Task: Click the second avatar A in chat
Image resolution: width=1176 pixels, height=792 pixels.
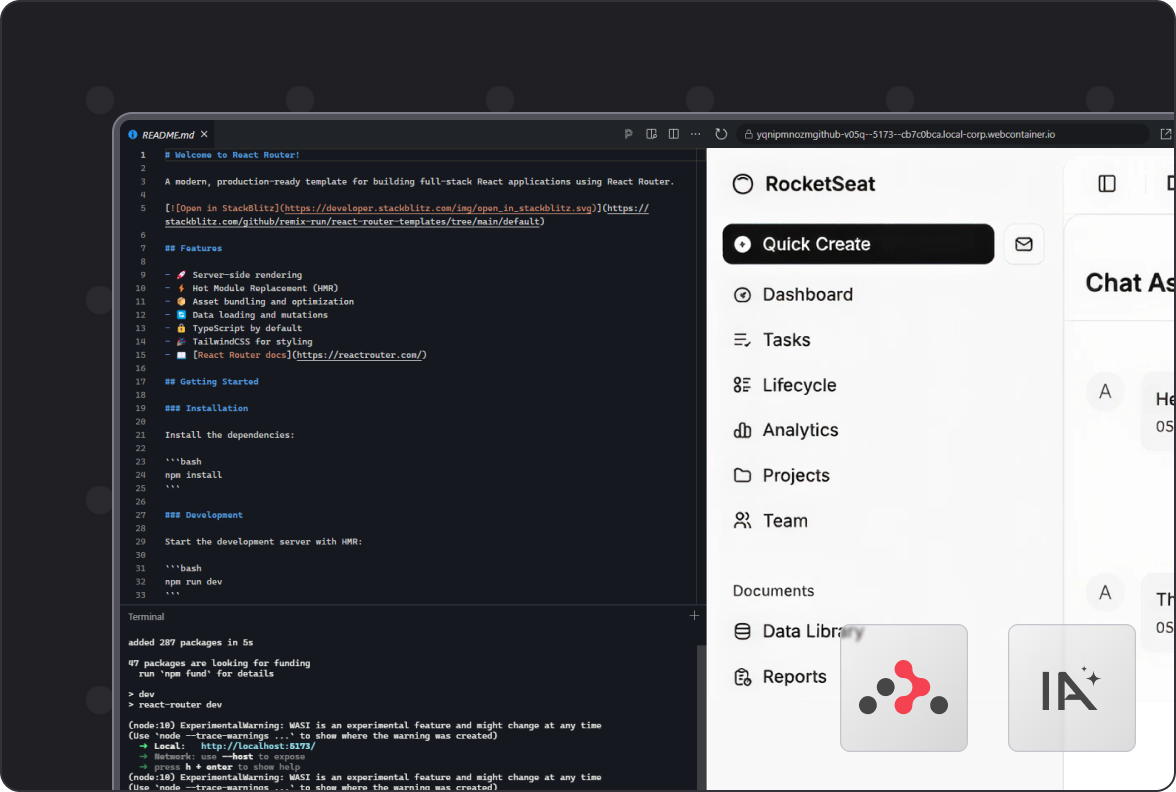Action: tap(1105, 592)
